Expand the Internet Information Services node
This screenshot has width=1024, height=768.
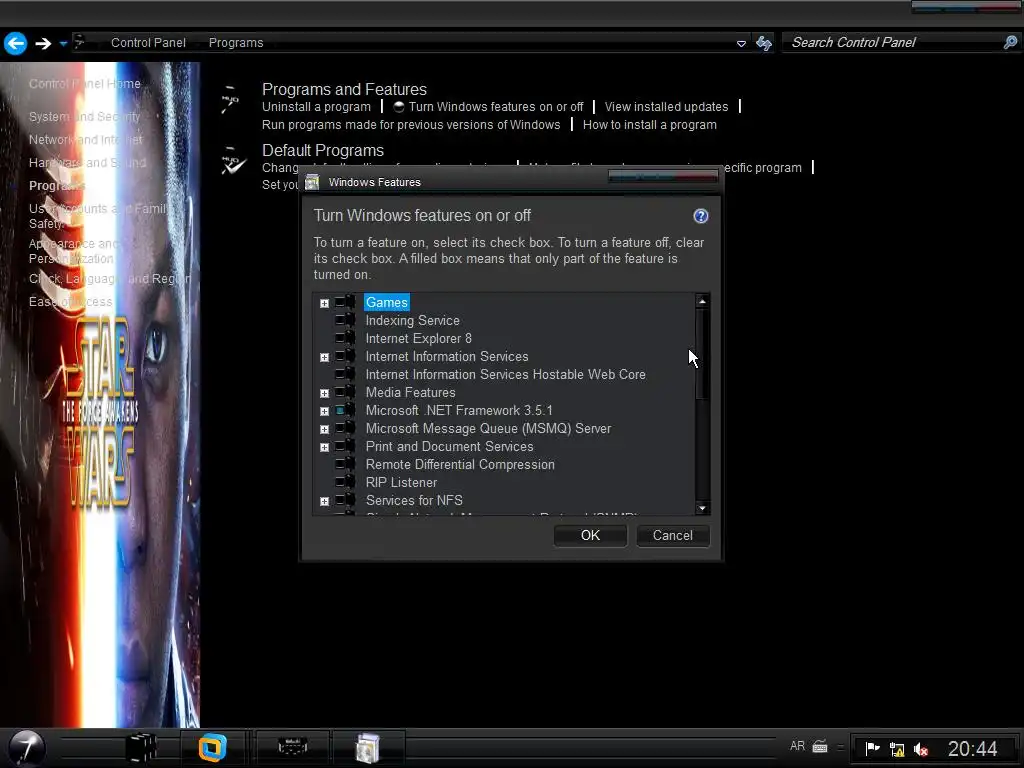tap(325, 357)
